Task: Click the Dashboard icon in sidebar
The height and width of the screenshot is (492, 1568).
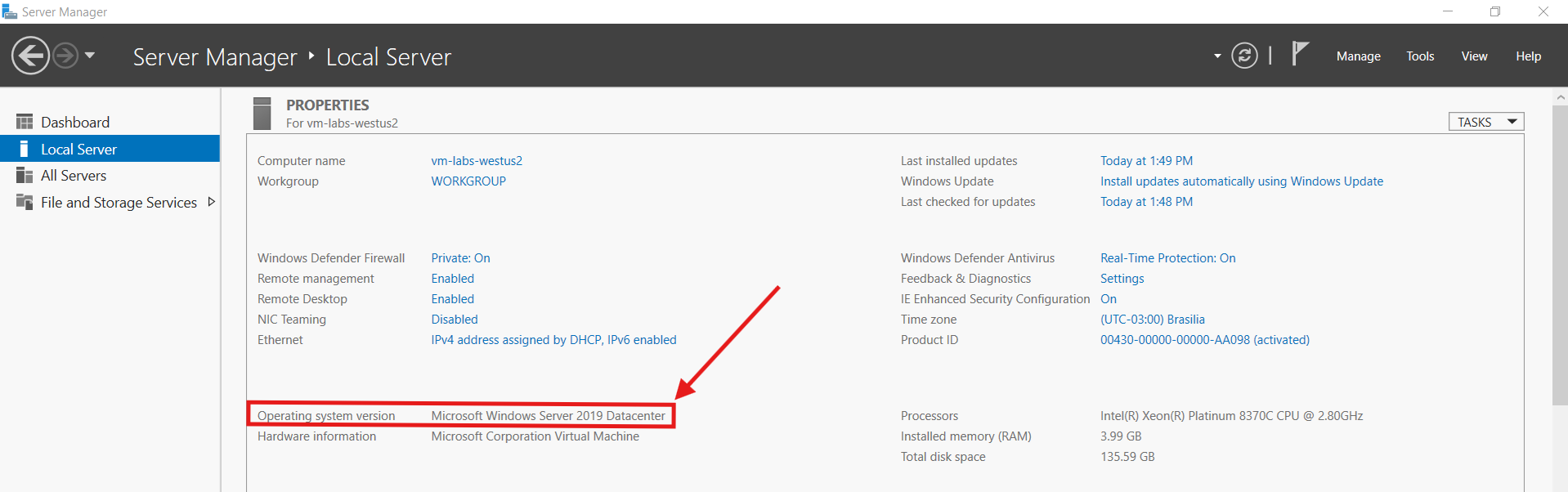Action: coord(25,122)
